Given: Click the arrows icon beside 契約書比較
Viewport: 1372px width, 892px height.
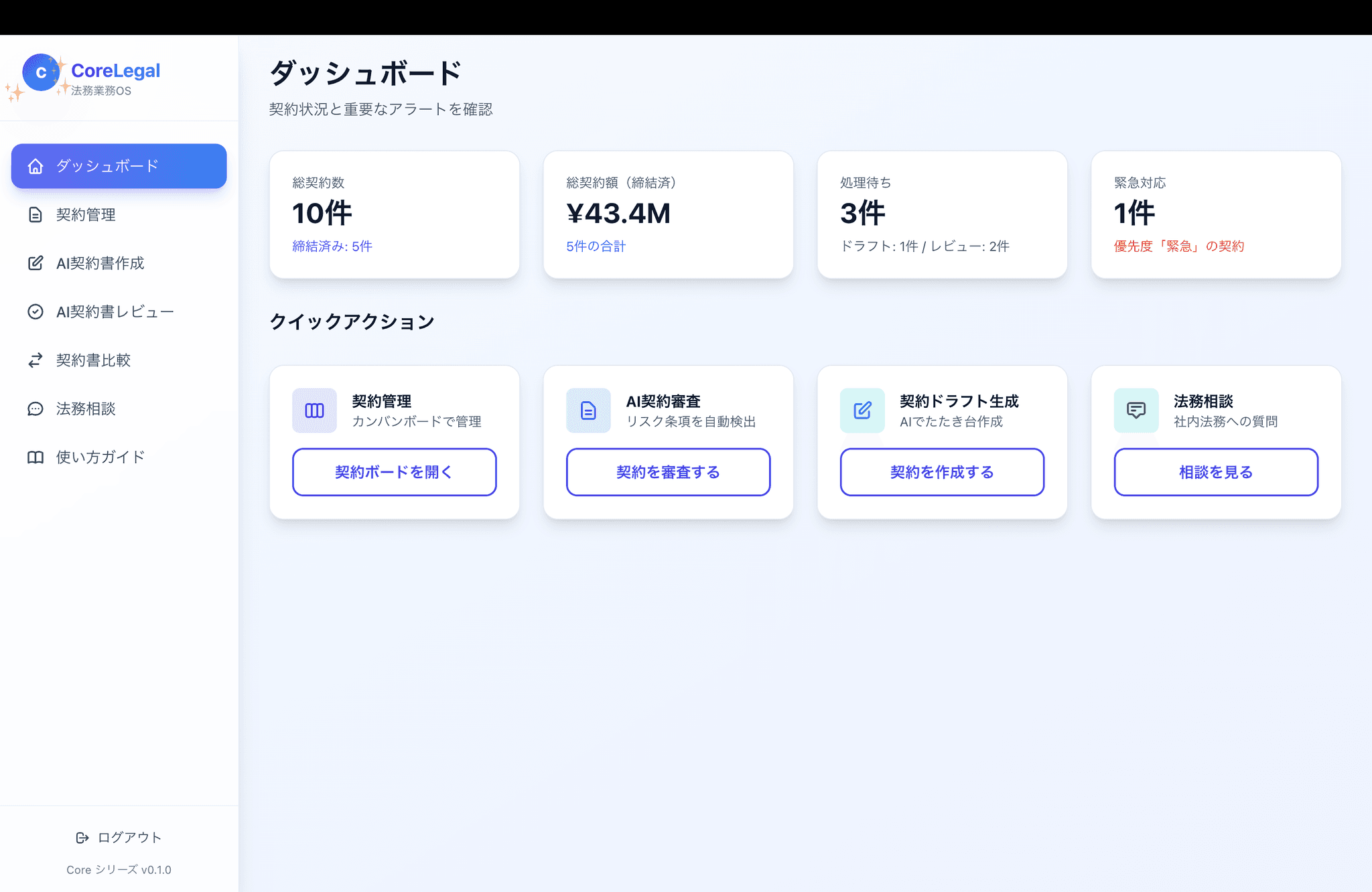Looking at the screenshot, I should 35,360.
